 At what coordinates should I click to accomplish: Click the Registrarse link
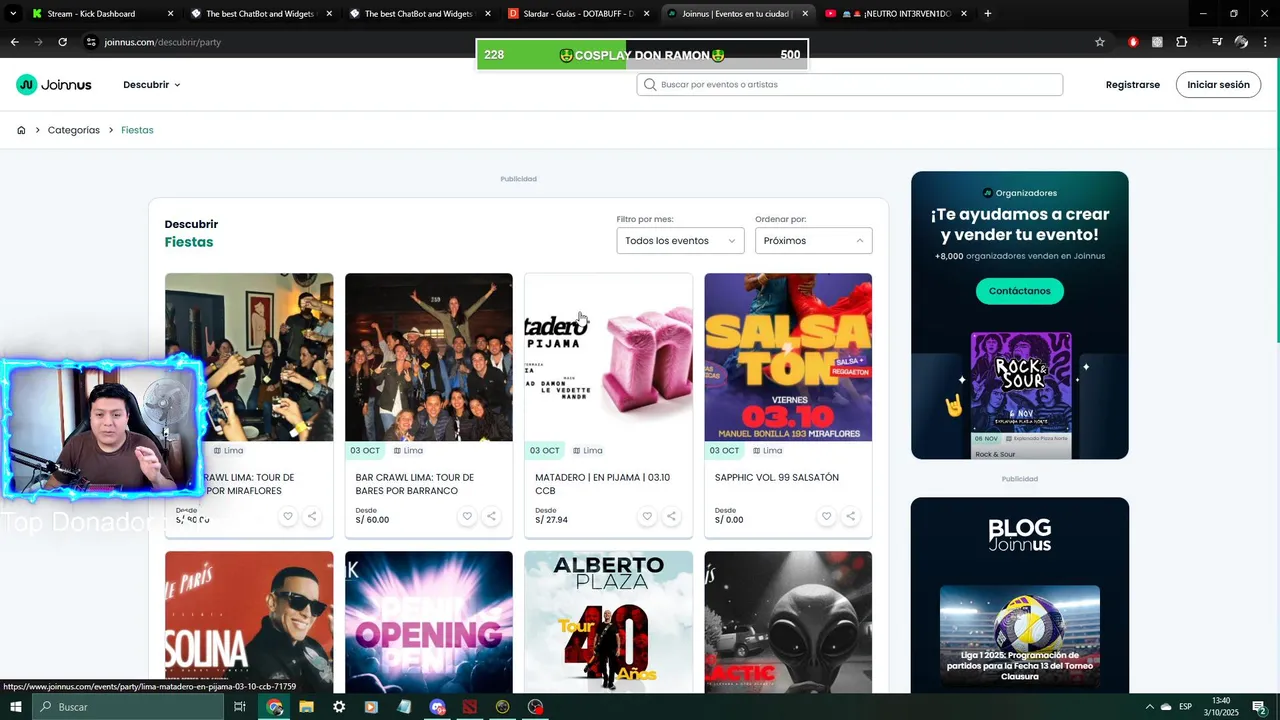(1133, 85)
